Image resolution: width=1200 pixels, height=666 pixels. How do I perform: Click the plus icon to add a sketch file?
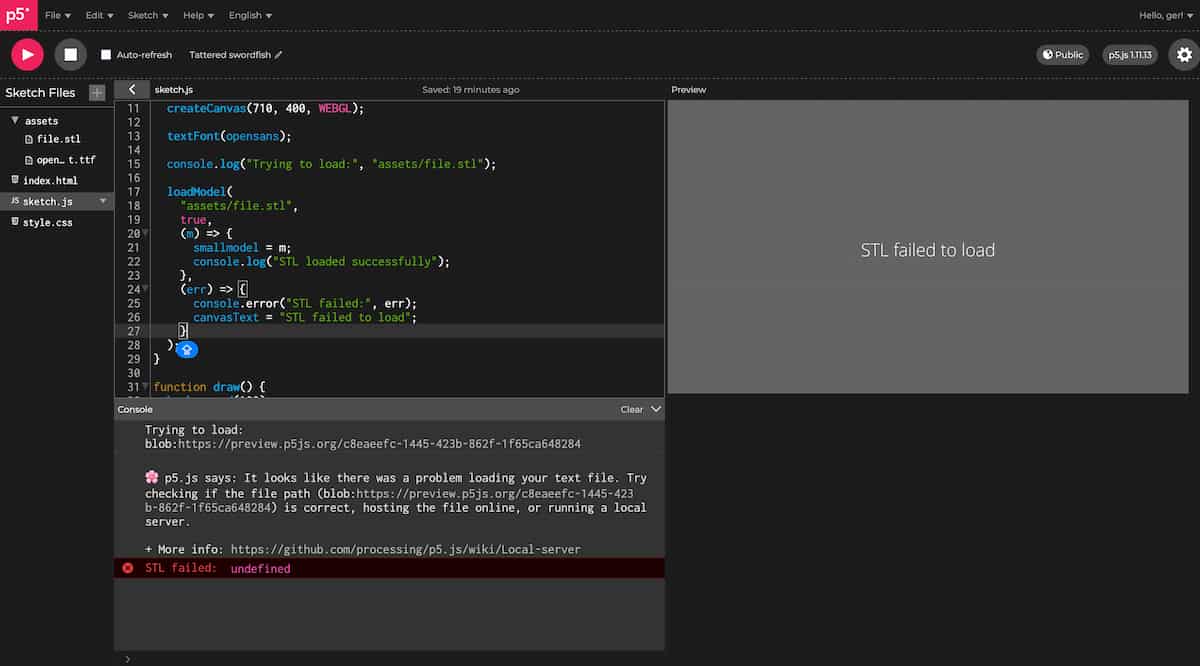[97, 93]
